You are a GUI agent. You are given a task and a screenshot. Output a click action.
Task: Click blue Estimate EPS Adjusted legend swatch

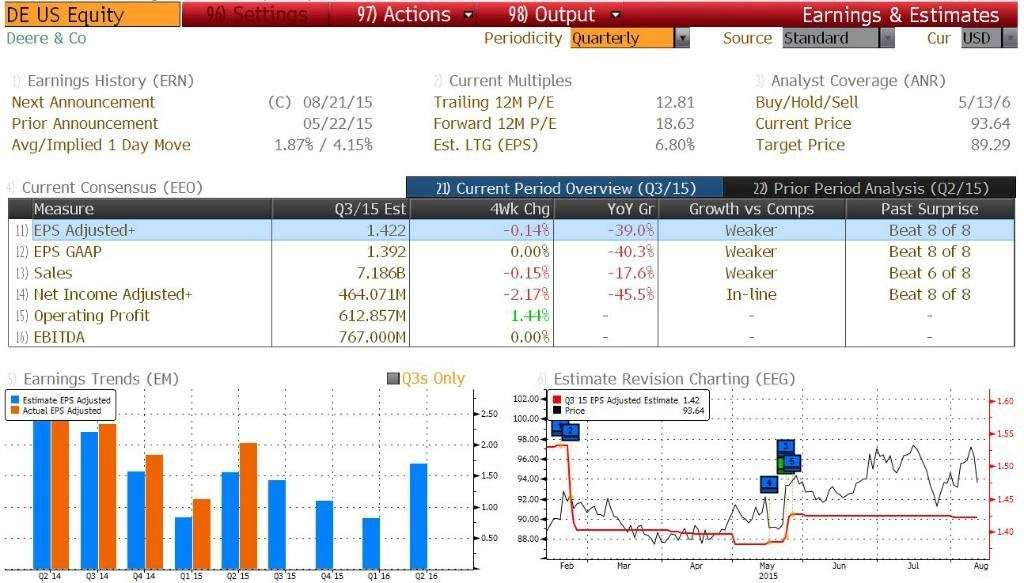point(15,400)
